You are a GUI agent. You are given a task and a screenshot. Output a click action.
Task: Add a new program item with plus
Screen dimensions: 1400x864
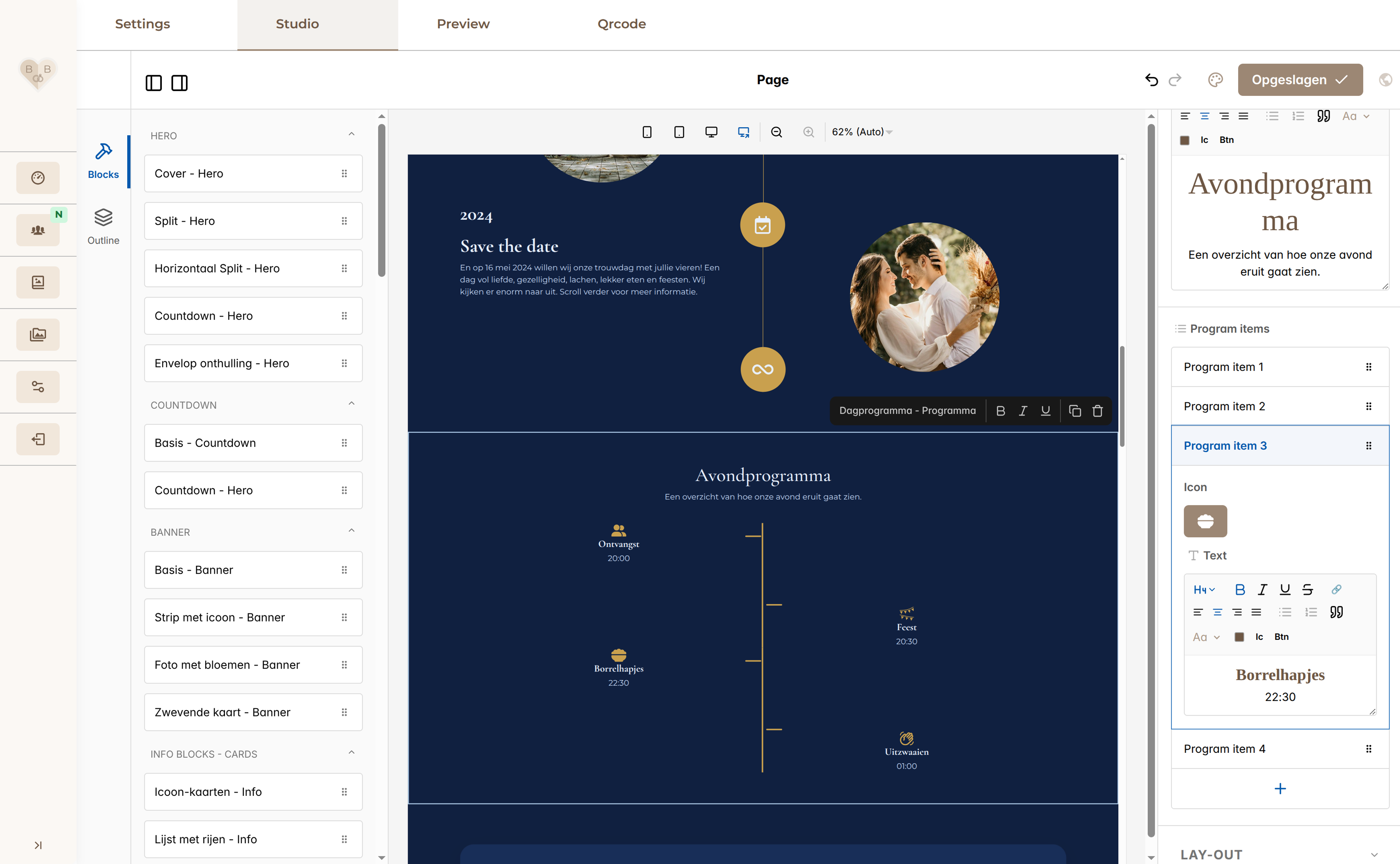point(1280,789)
